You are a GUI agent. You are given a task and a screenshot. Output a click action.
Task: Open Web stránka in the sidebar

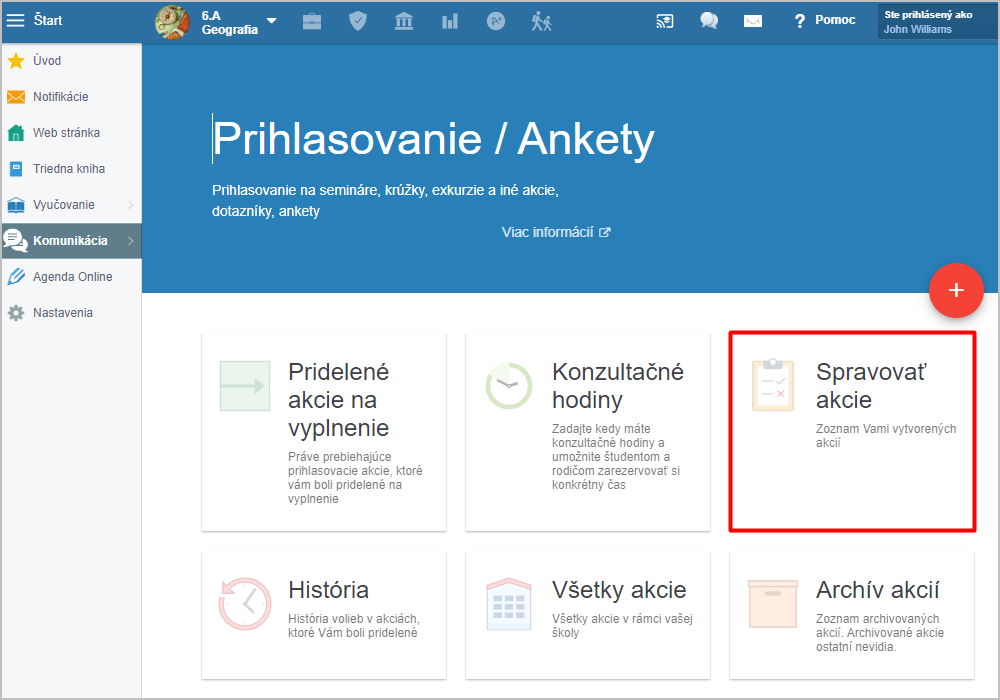click(x=71, y=133)
